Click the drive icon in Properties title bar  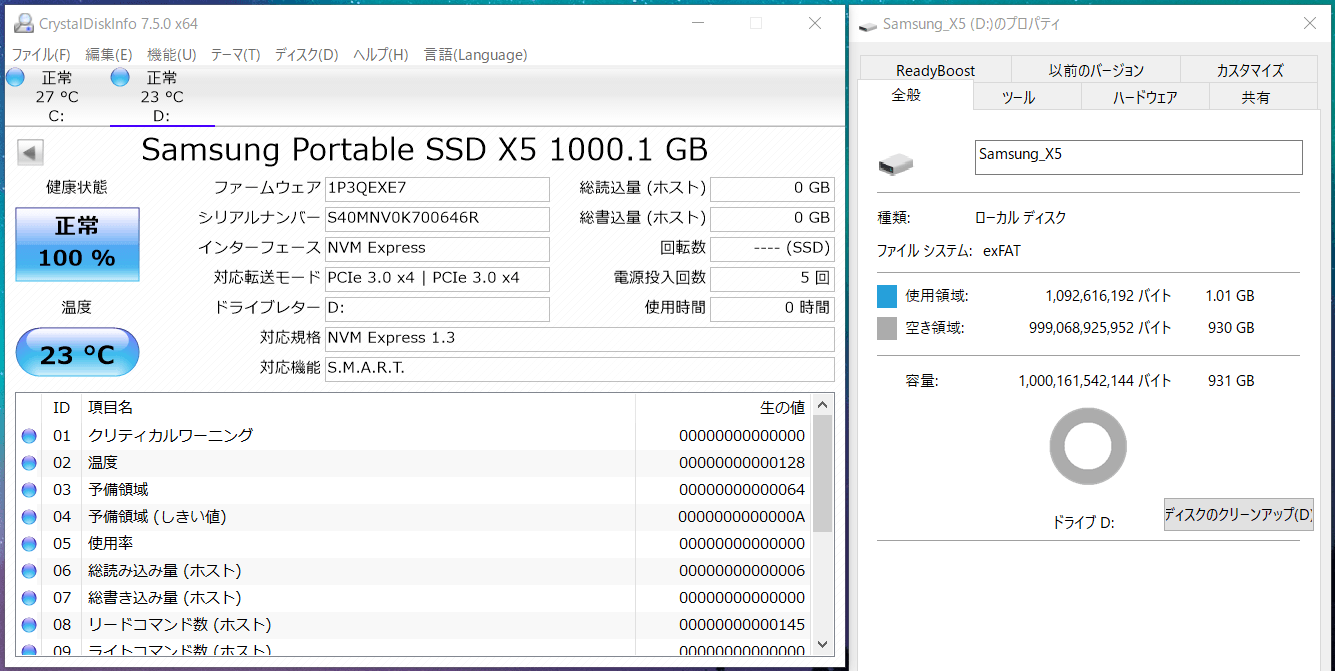coord(868,25)
